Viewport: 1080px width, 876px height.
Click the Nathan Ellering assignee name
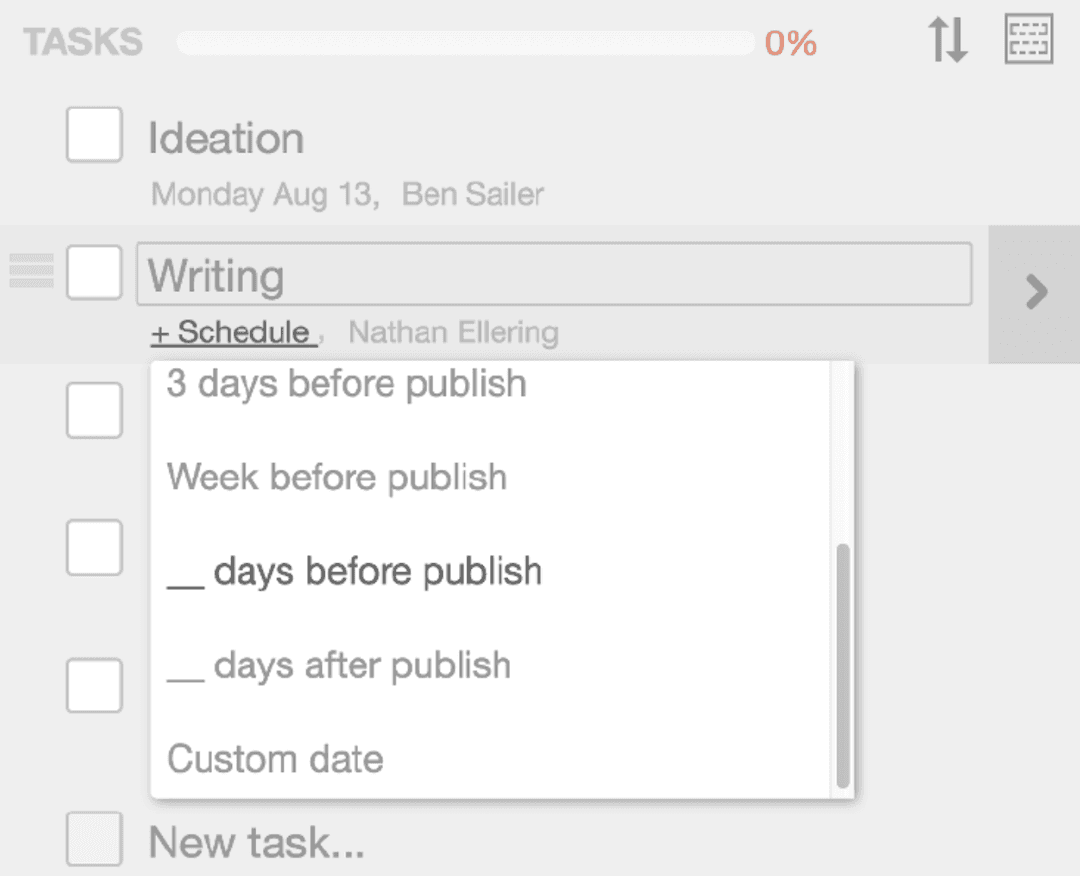coord(453,332)
